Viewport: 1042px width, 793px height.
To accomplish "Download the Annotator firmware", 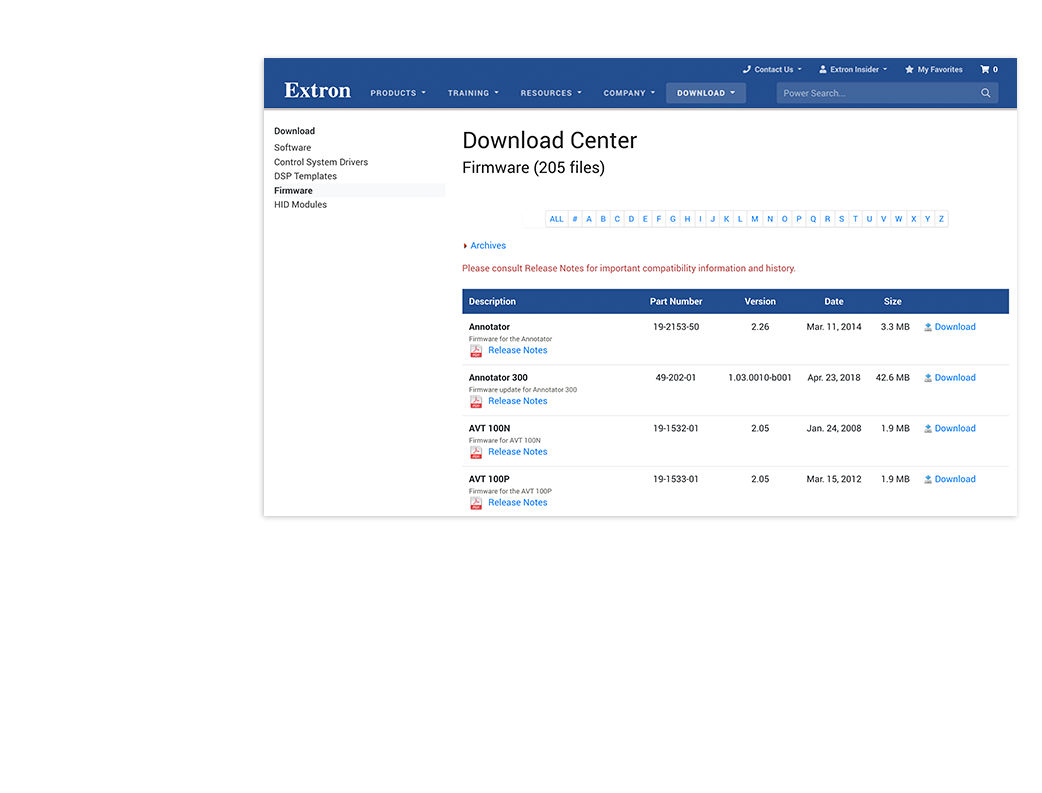I will pos(955,327).
